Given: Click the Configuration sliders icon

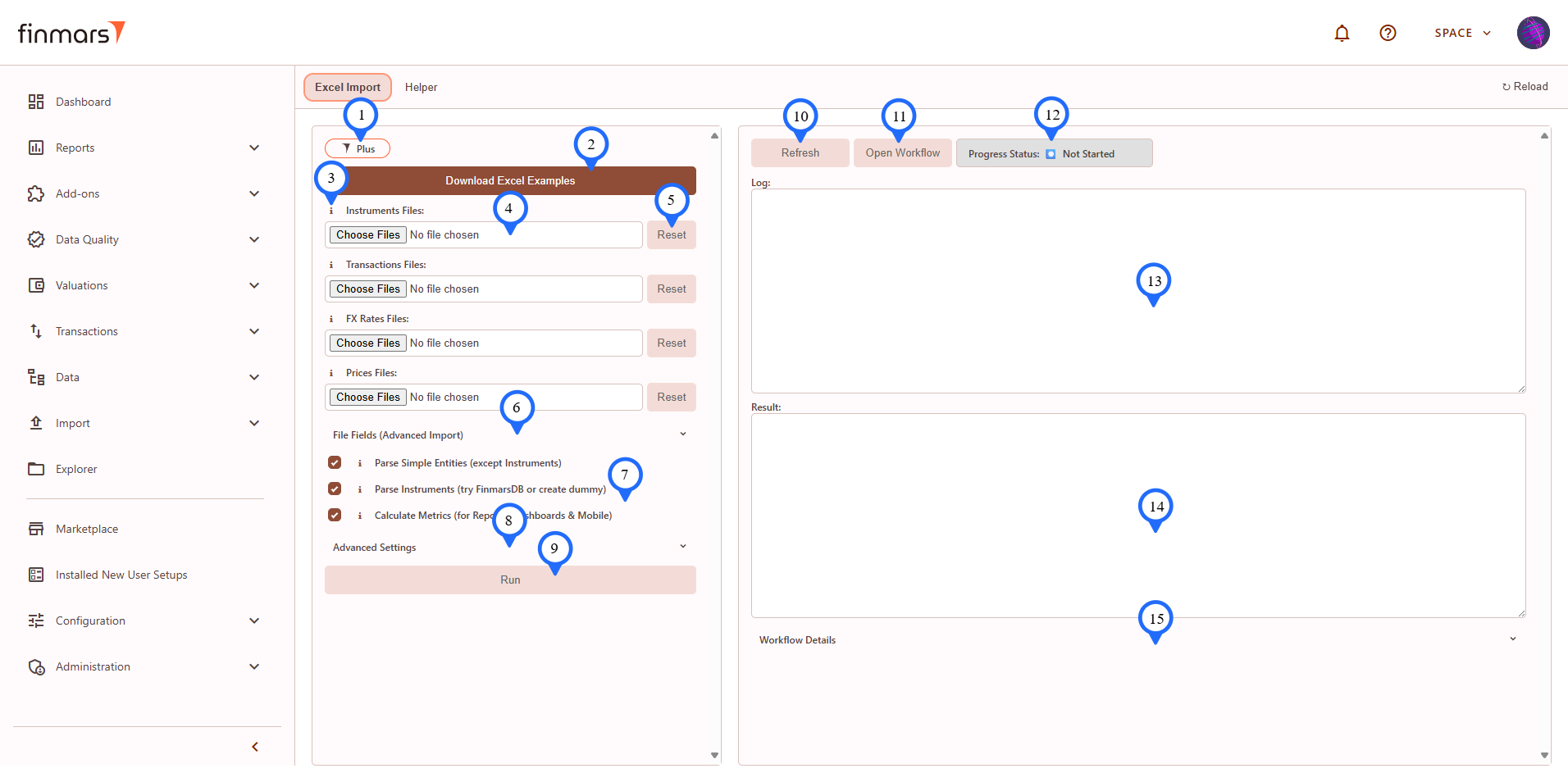Looking at the screenshot, I should coord(36,621).
